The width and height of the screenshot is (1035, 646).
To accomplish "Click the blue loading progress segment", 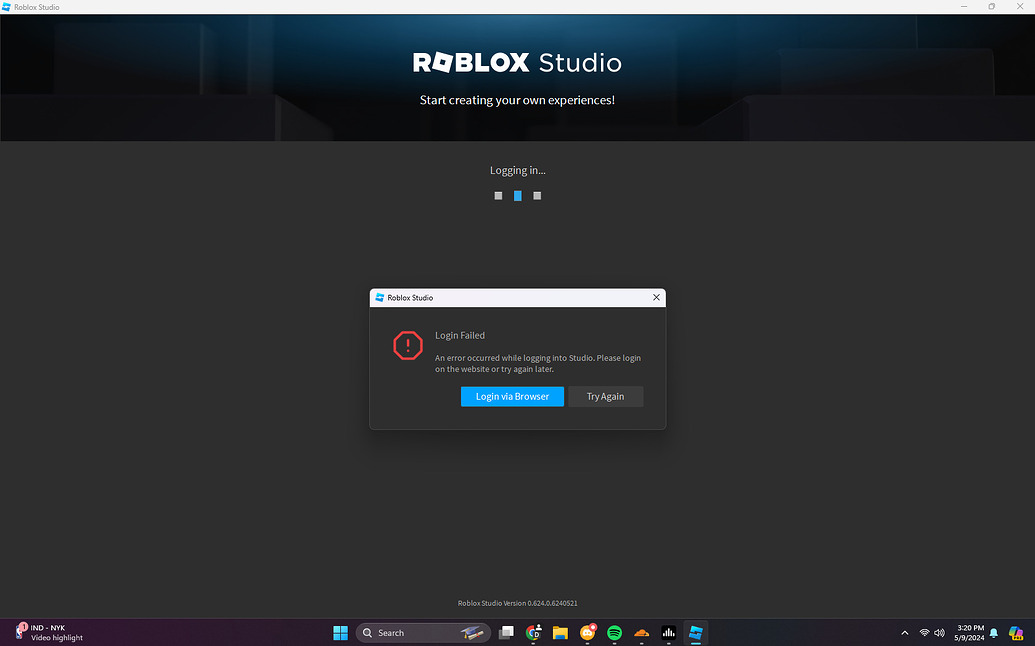I will click(x=517, y=195).
